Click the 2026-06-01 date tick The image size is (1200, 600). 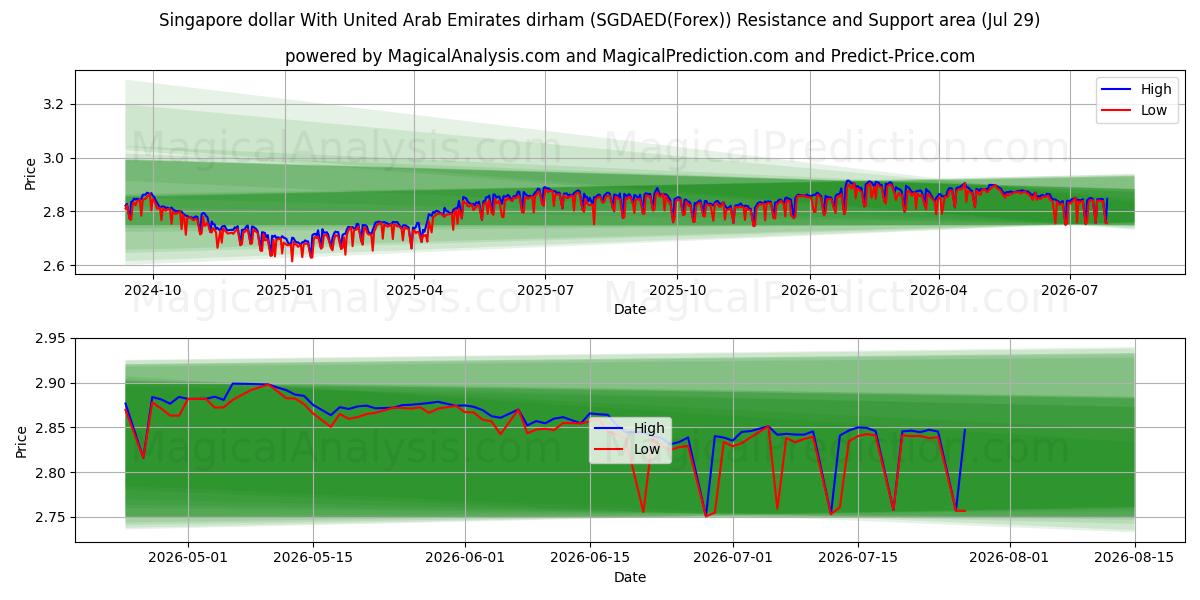pyautogui.click(x=465, y=557)
